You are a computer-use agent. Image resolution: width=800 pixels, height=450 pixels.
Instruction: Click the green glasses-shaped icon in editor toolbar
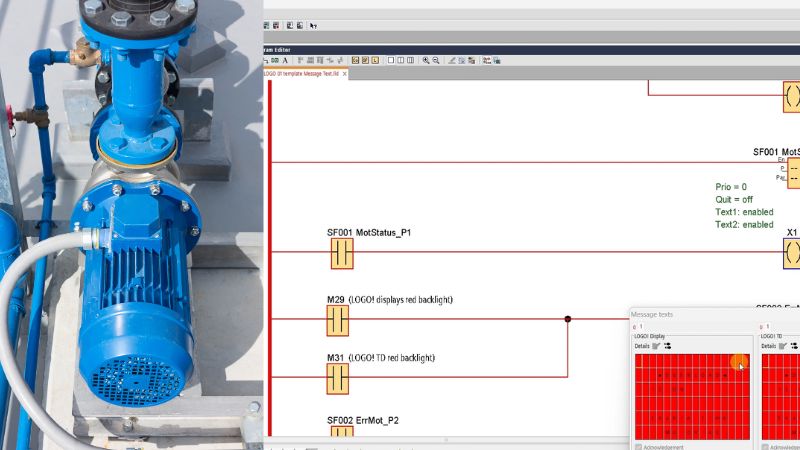(x=275, y=61)
